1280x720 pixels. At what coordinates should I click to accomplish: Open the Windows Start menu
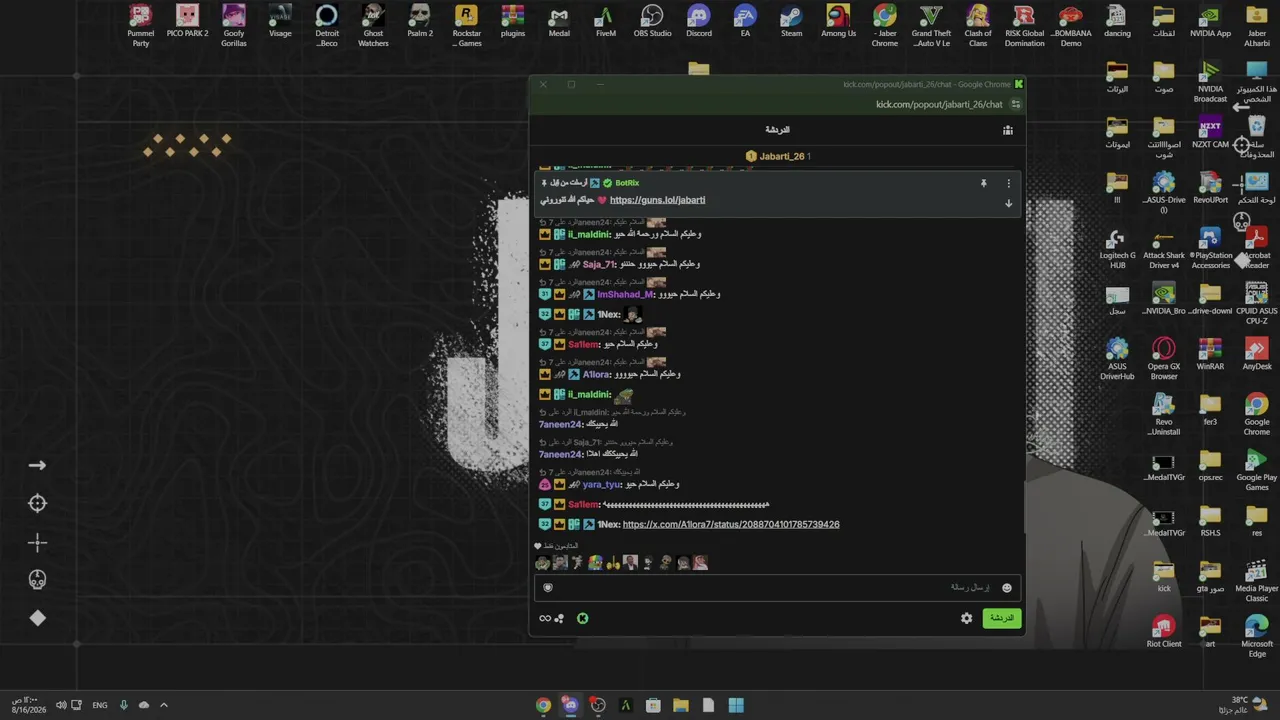736,705
